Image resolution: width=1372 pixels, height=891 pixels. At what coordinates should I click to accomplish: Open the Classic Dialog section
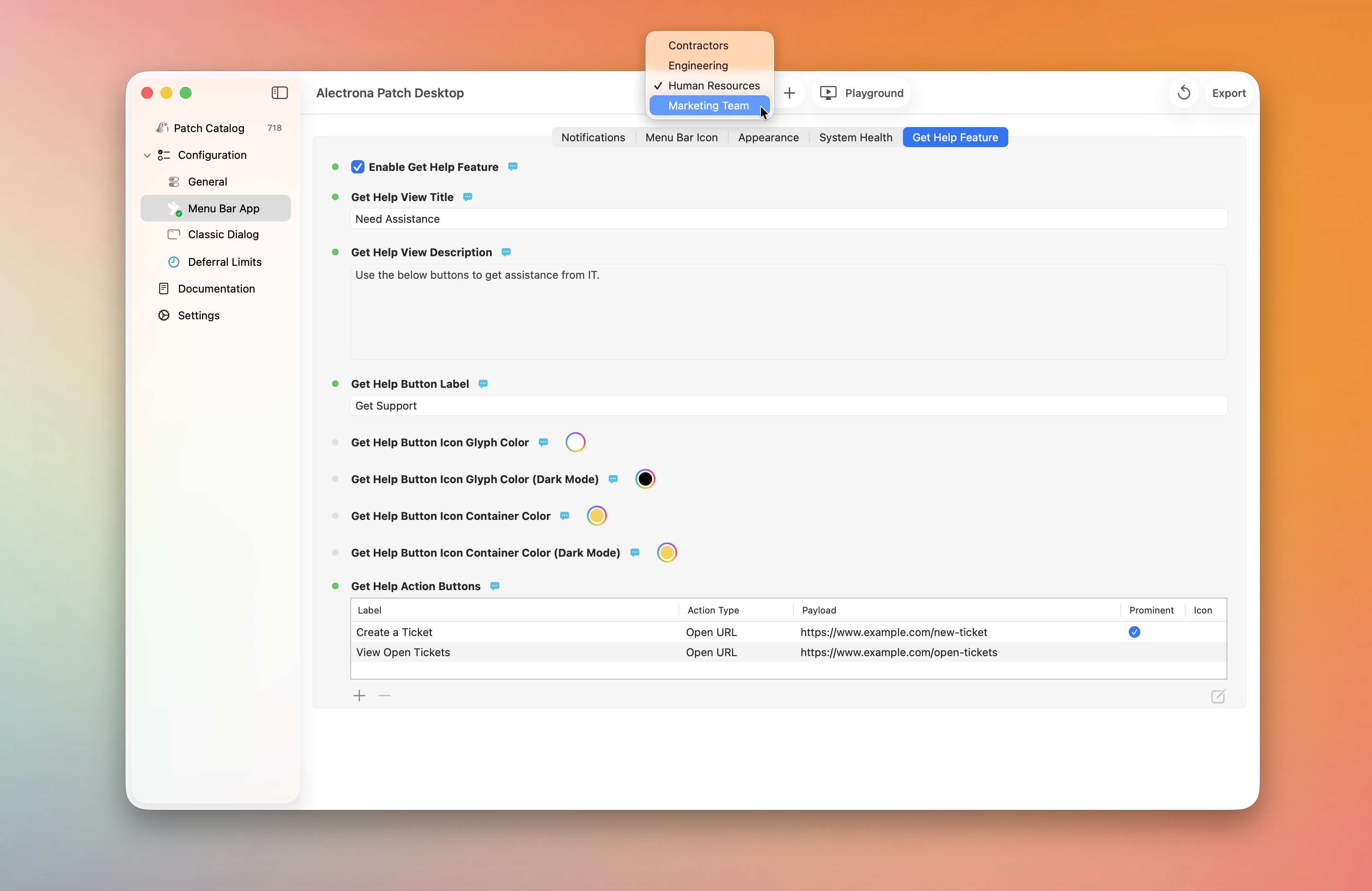(216, 234)
